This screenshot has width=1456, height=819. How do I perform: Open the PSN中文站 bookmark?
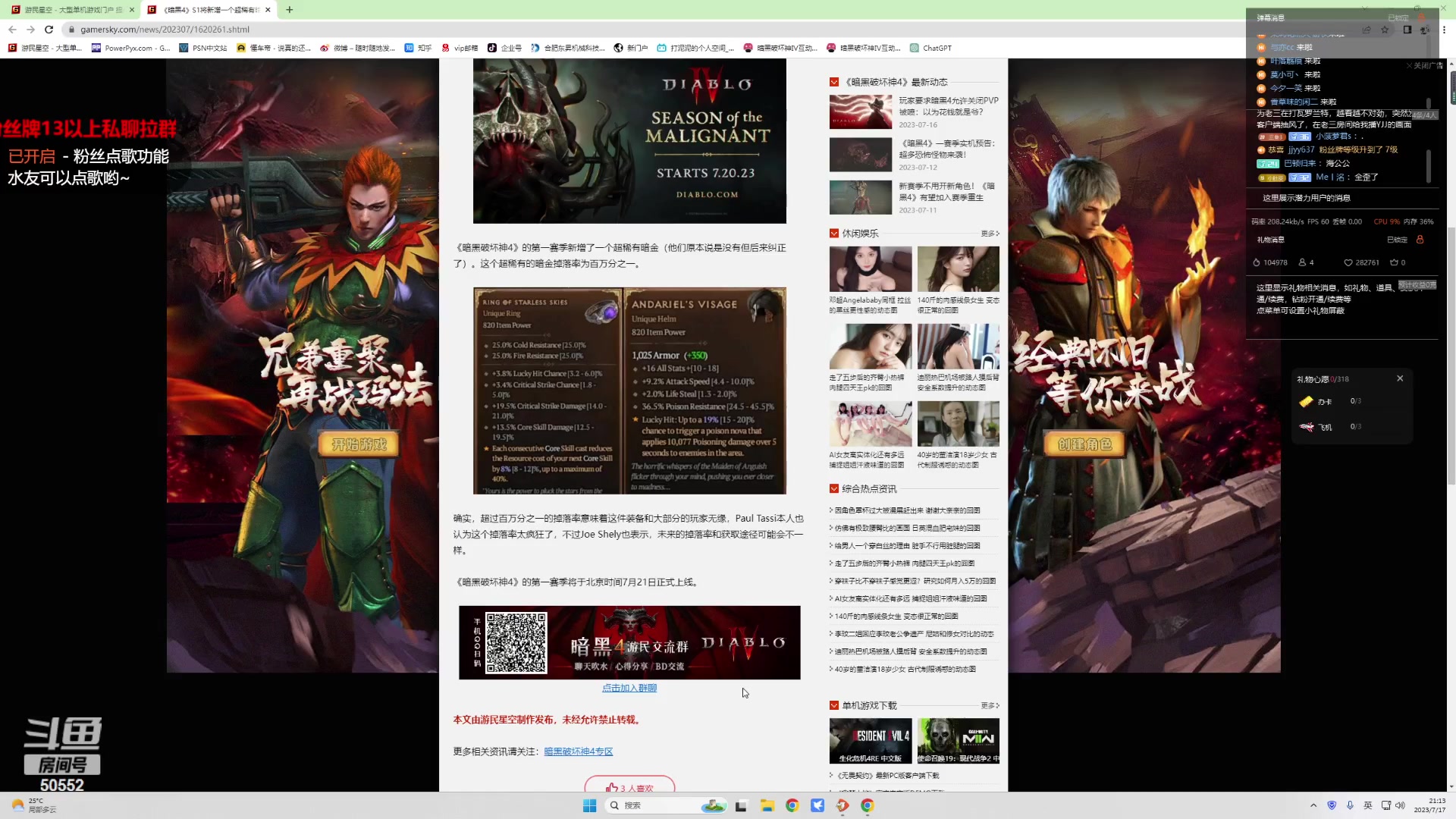tap(203, 48)
